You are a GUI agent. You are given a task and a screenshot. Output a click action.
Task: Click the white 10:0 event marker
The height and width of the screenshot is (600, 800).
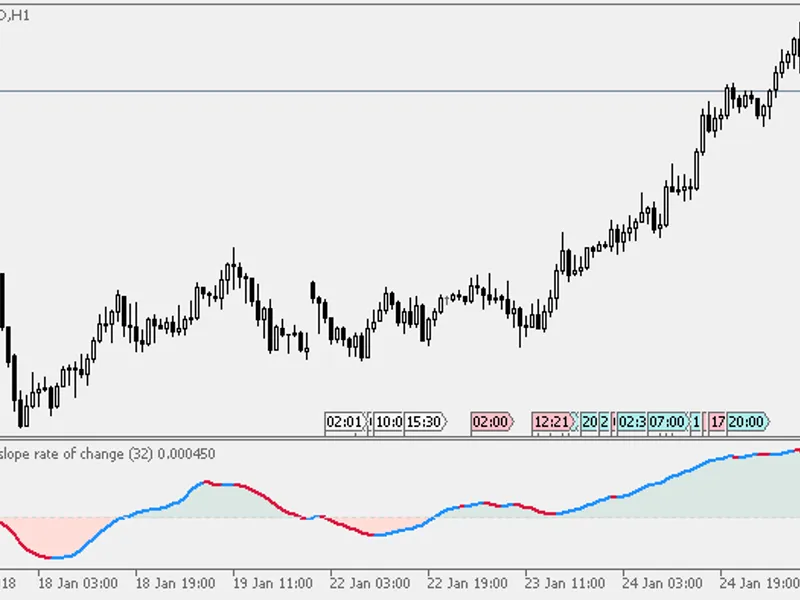coord(389,422)
